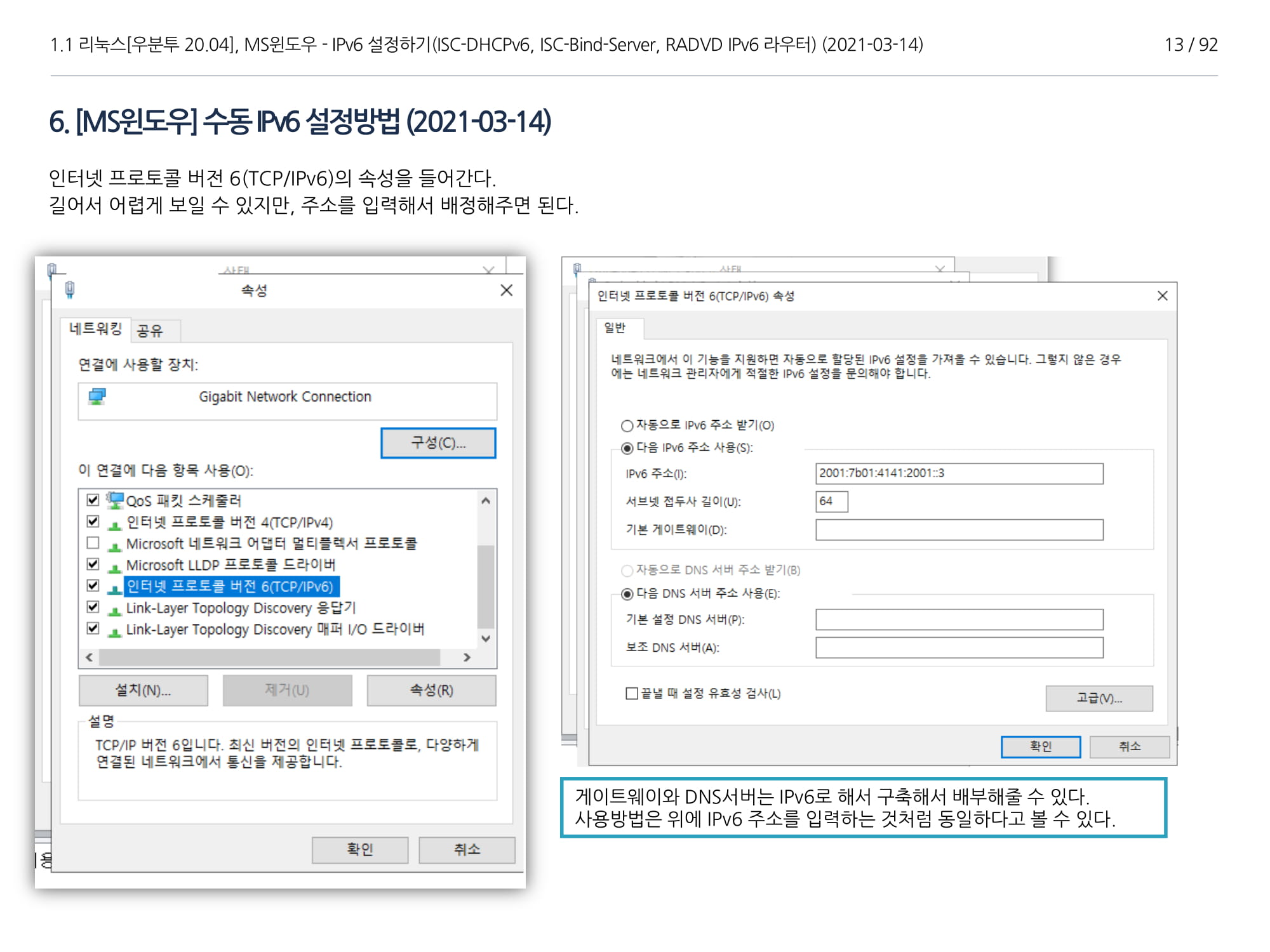The image size is (1270, 952).
Task: Uncheck the 인터넷 프로토콜 버전 6 checkbox
Action: click(93, 585)
